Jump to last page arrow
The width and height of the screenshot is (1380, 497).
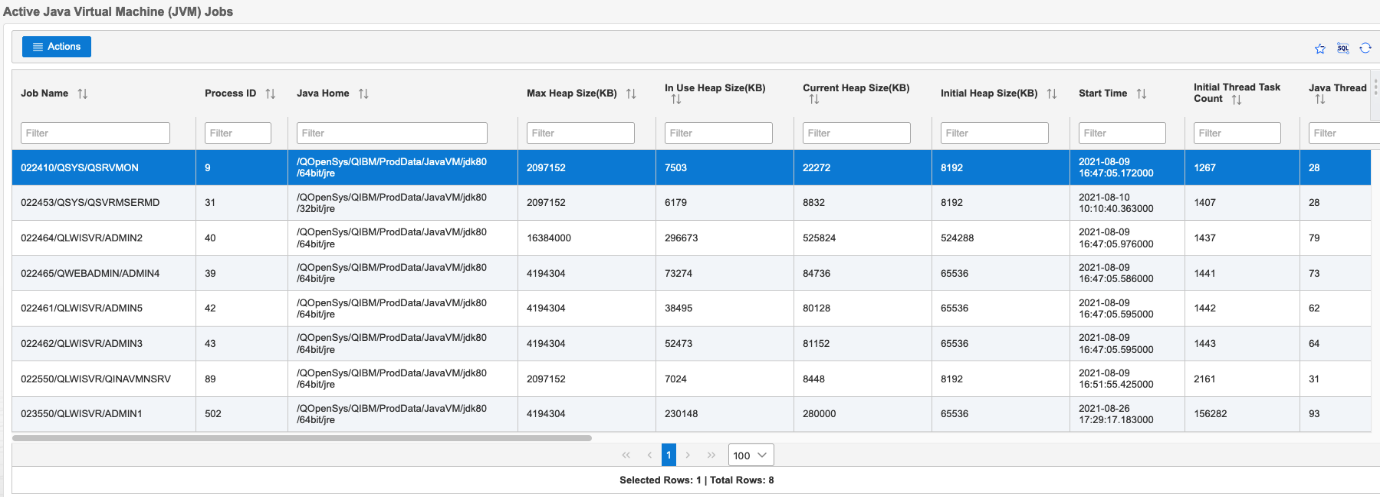pos(712,455)
